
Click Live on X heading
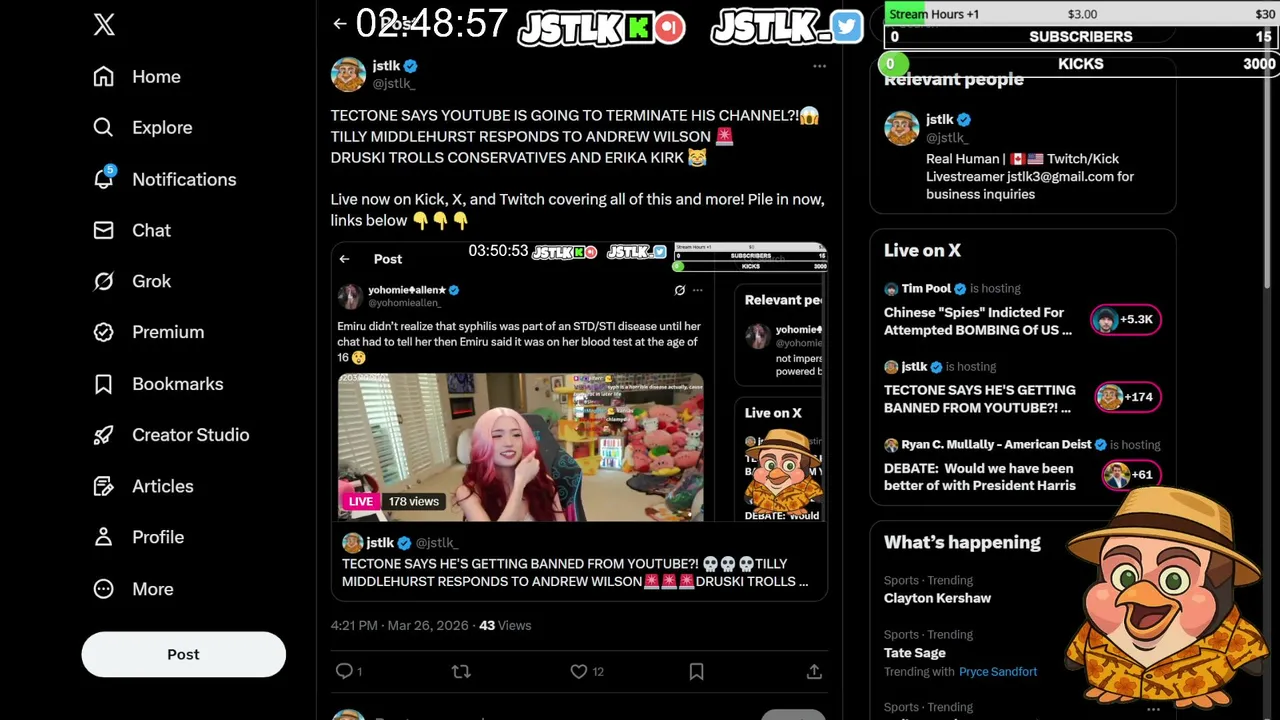click(x=922, y=250)
